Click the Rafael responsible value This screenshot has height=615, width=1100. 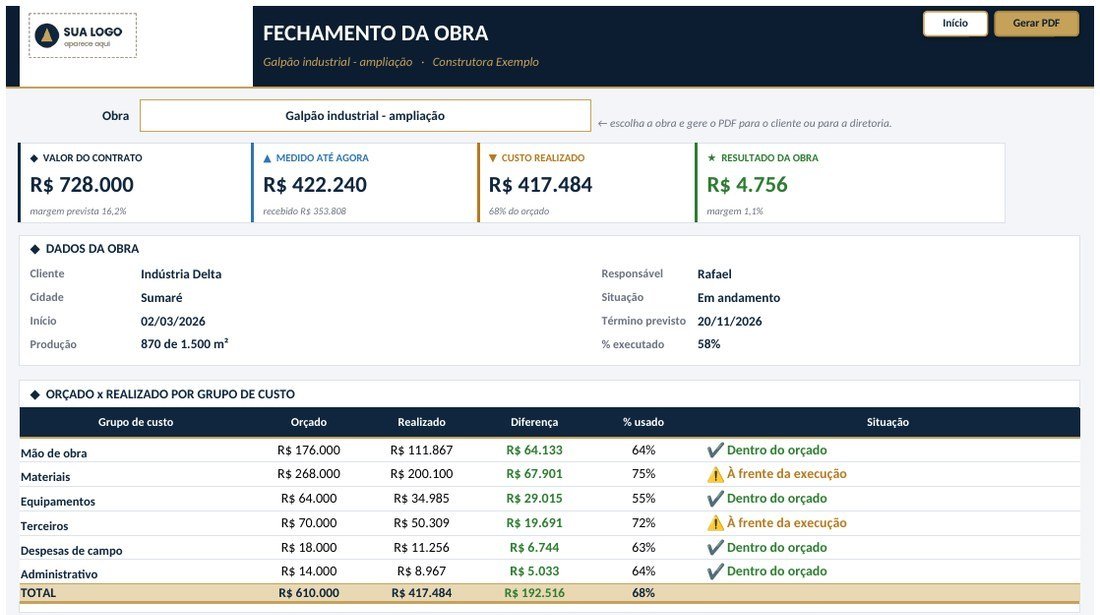click(x=714, y=274)
